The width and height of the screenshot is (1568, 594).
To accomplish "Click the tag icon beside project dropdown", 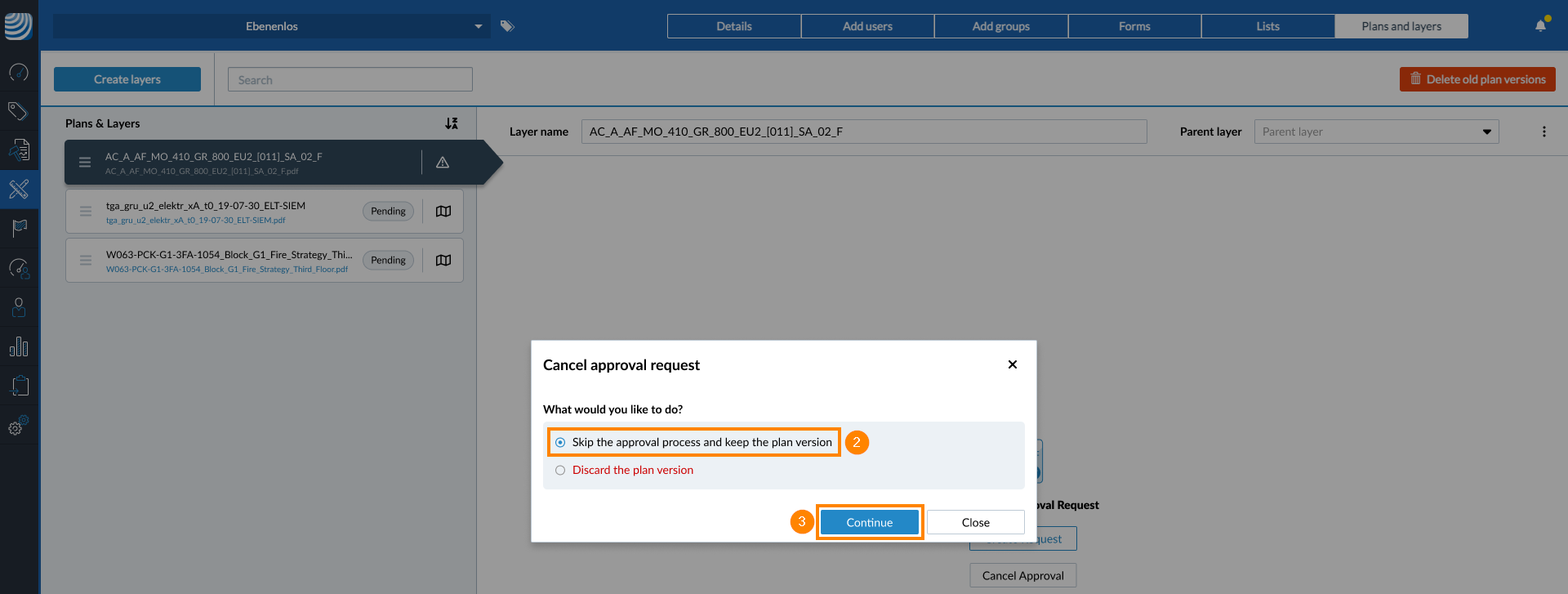I will pos(507,26).
